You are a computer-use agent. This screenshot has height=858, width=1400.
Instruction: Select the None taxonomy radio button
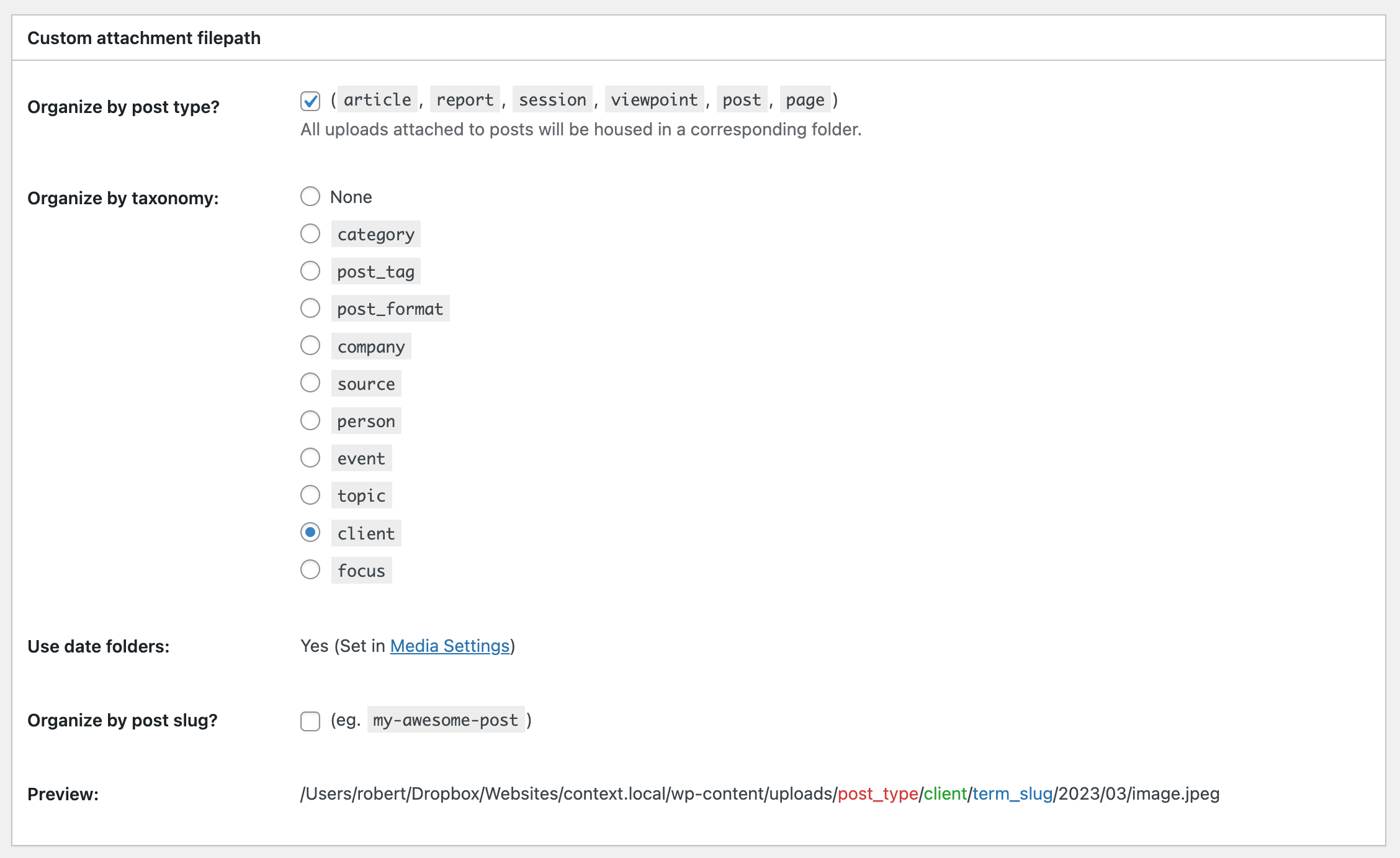coord(310,197)
